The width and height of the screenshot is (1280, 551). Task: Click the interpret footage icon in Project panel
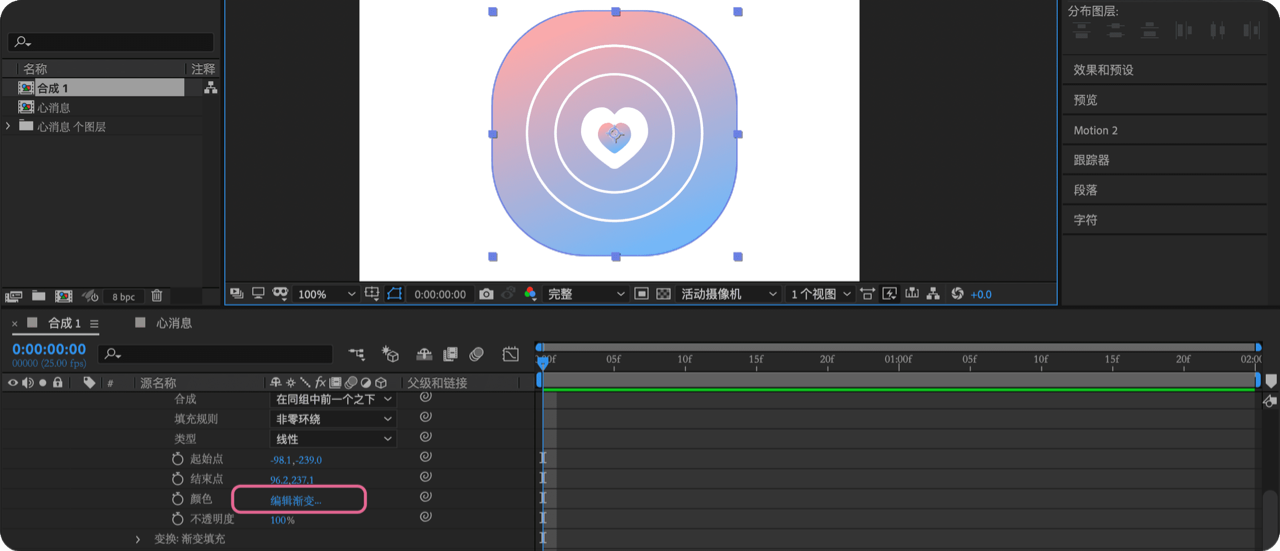(13, 296)
